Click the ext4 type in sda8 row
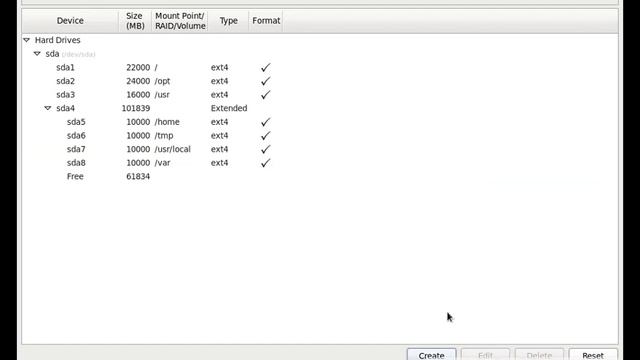This screenshot has height=360, width=640. coord(220,162)
